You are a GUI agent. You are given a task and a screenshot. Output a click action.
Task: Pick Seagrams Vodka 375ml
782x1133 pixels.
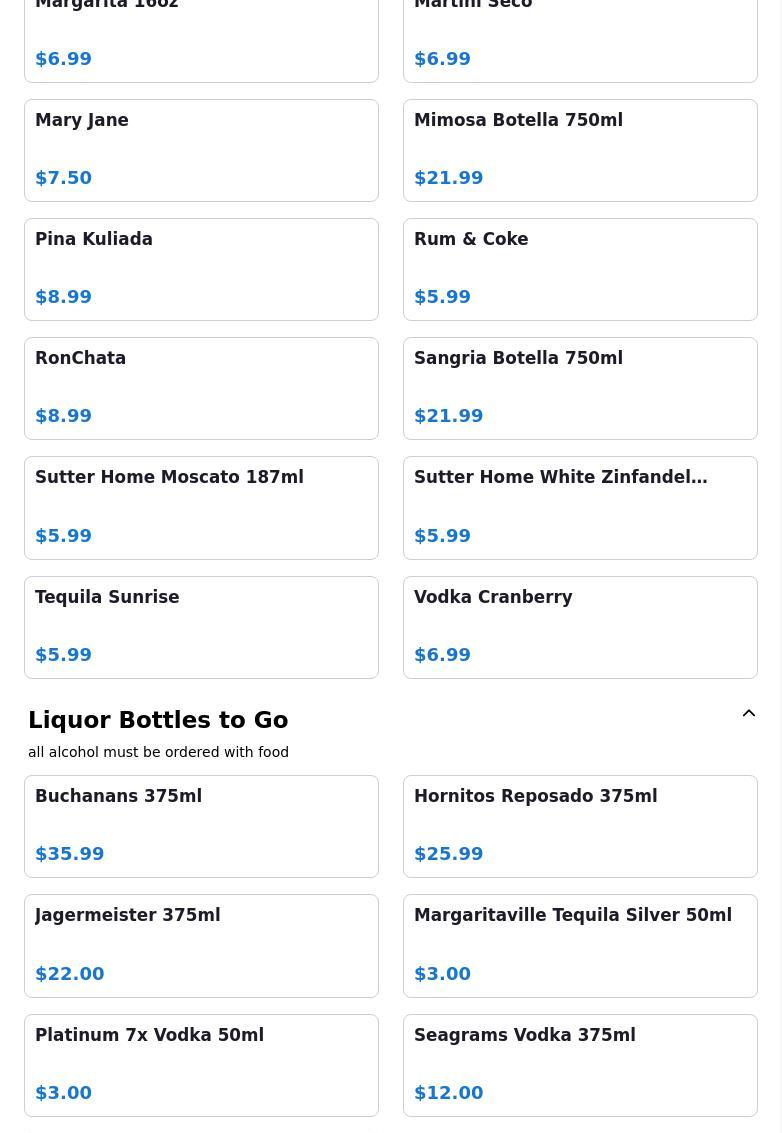580,1065
